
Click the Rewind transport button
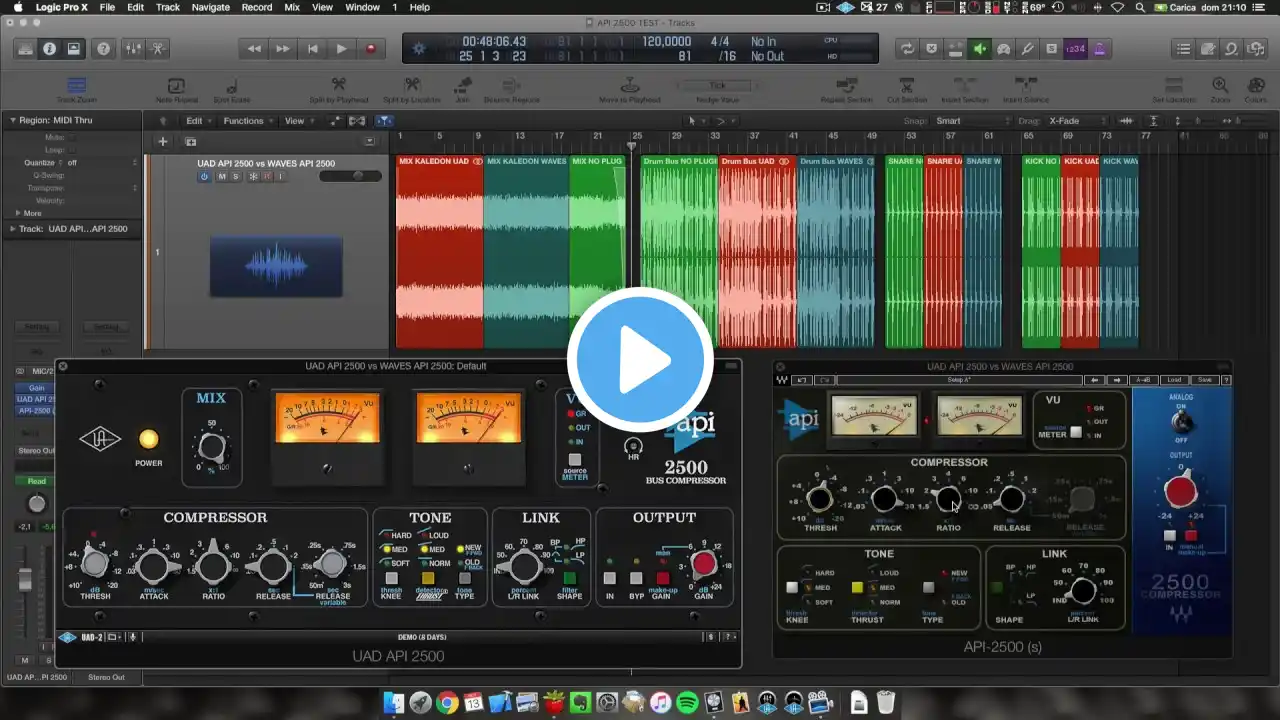pyautogui.click(x=254, y=48)
